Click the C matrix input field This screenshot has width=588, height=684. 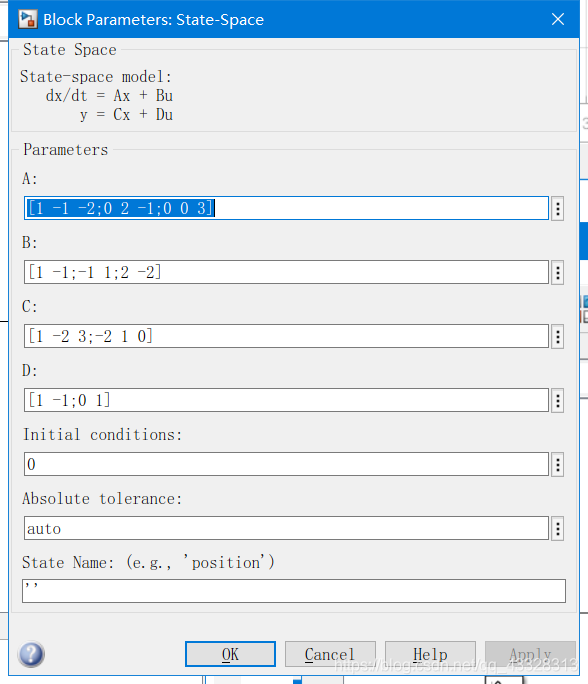[286, 336]
